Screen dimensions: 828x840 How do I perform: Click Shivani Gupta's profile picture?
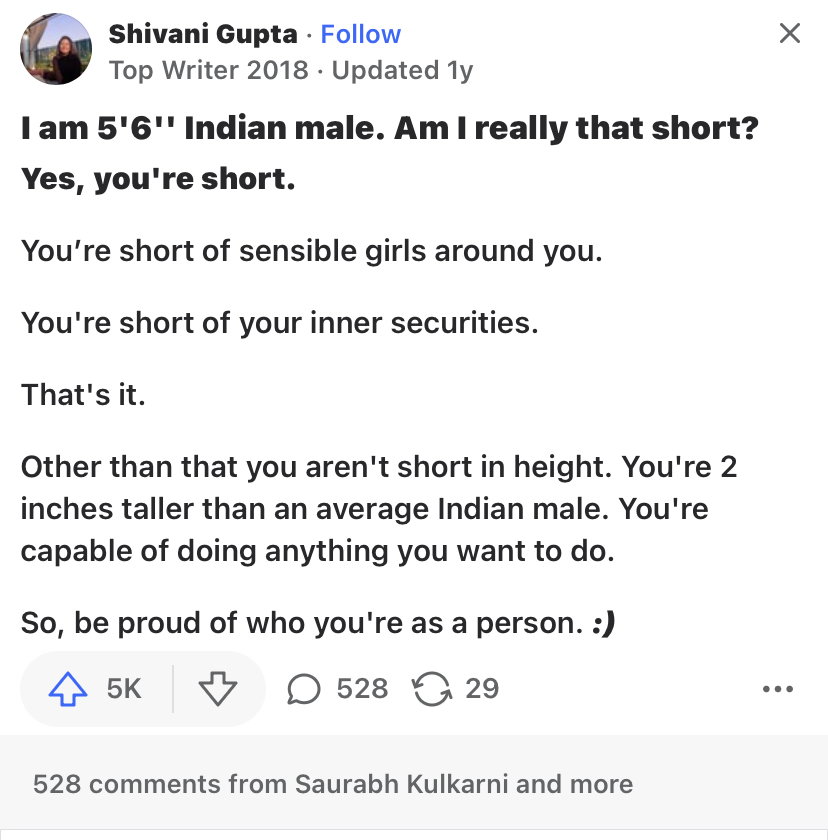[x=56, y=49]
